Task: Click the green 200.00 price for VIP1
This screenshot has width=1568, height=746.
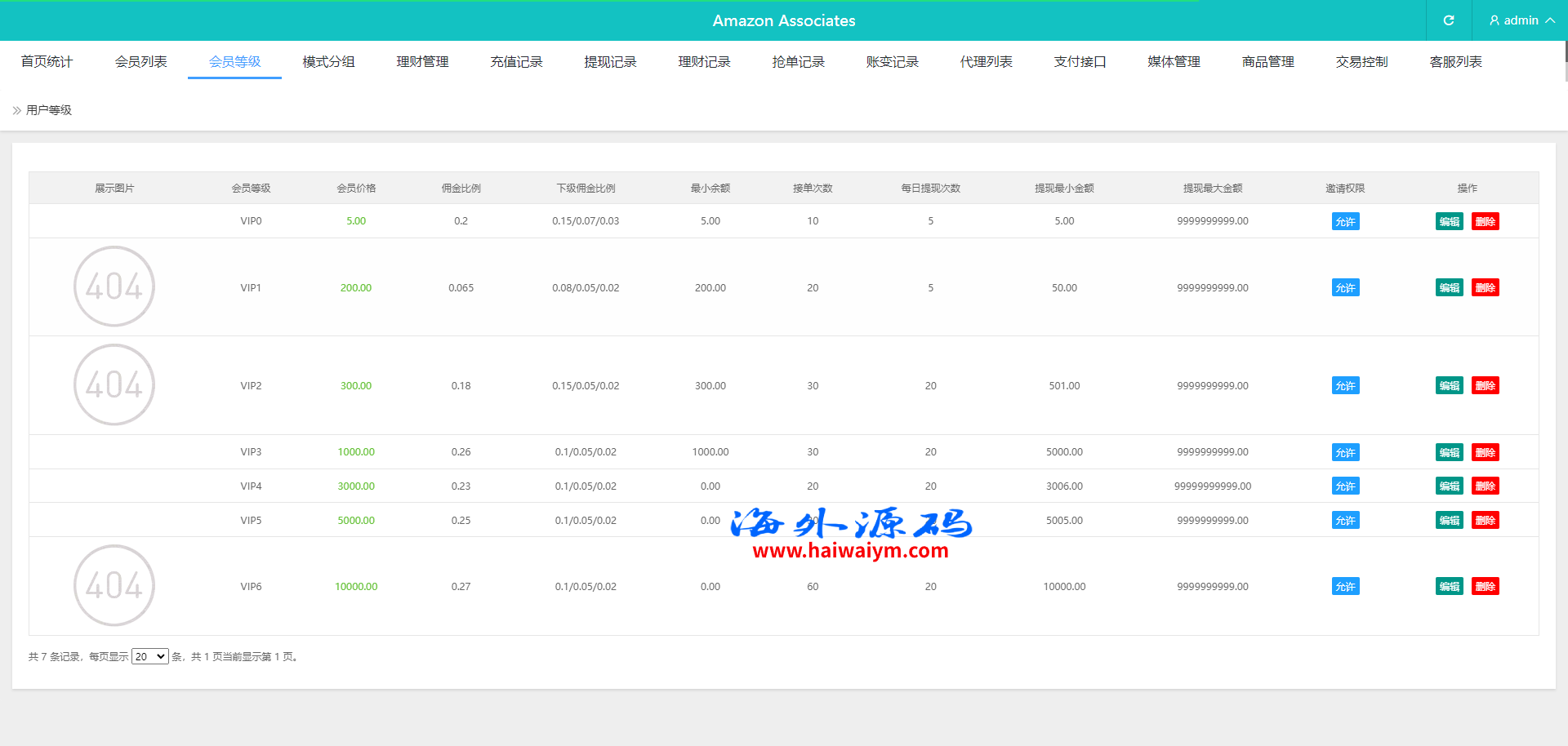Action: coord(356,287)
